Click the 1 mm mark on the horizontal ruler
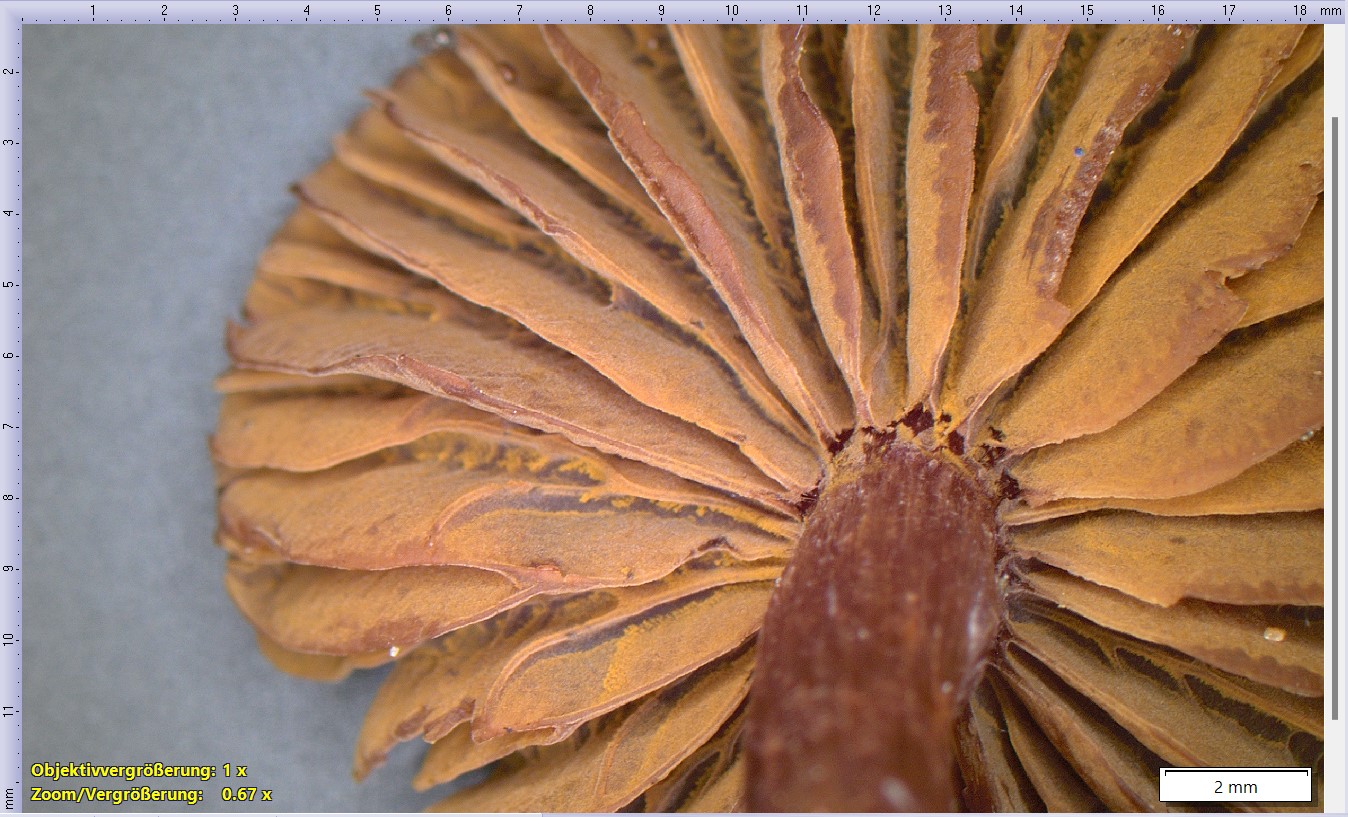 pos(93,11)
